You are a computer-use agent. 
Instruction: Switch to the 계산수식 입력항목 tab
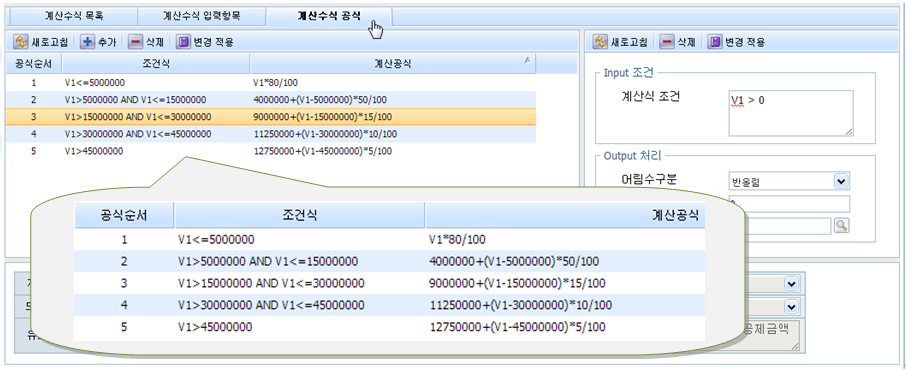[202, 16]
